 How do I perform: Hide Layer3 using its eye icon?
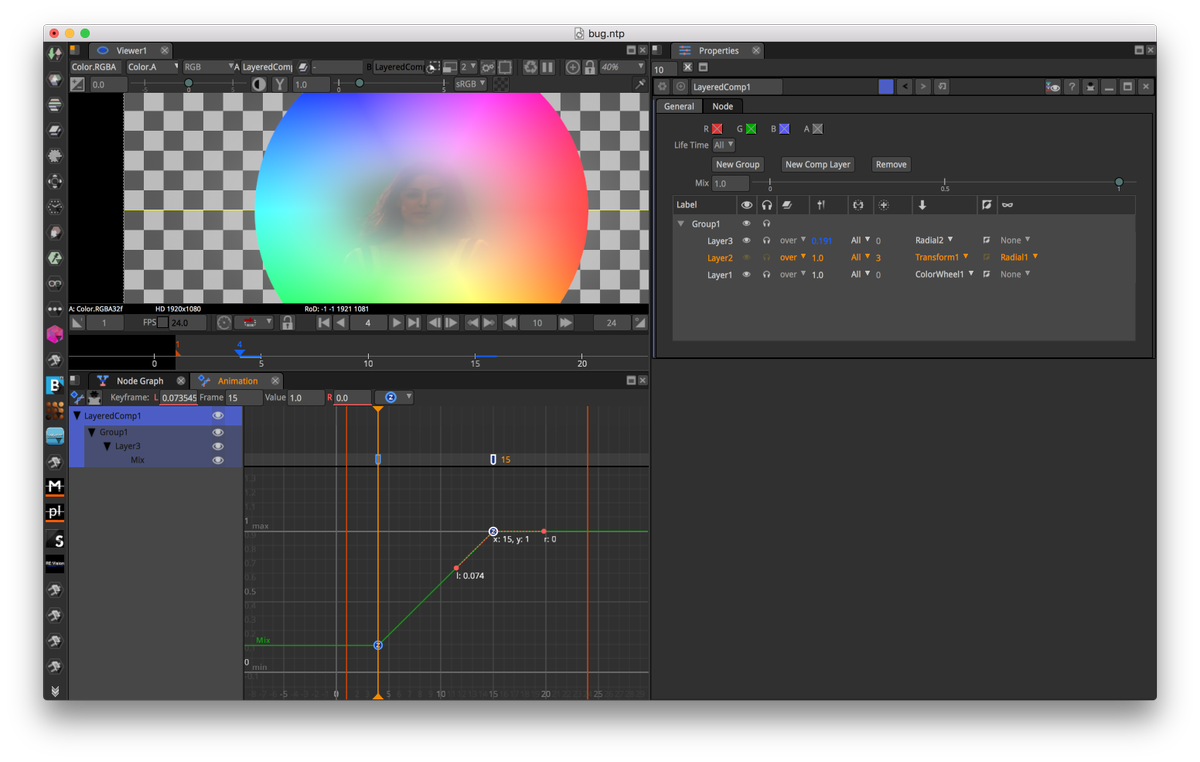pos(748,240)
